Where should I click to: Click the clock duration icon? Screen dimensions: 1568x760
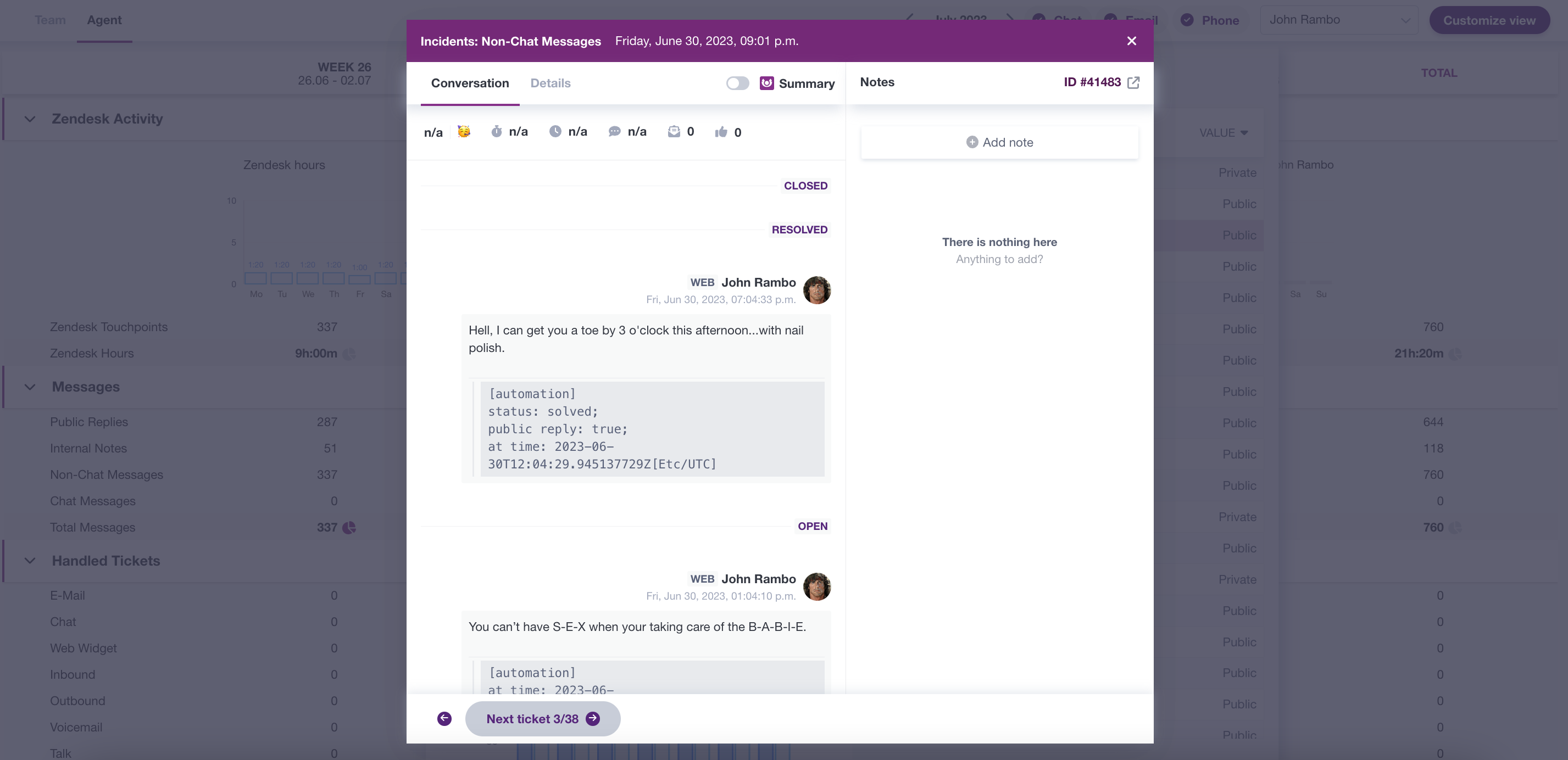point(554,131)
